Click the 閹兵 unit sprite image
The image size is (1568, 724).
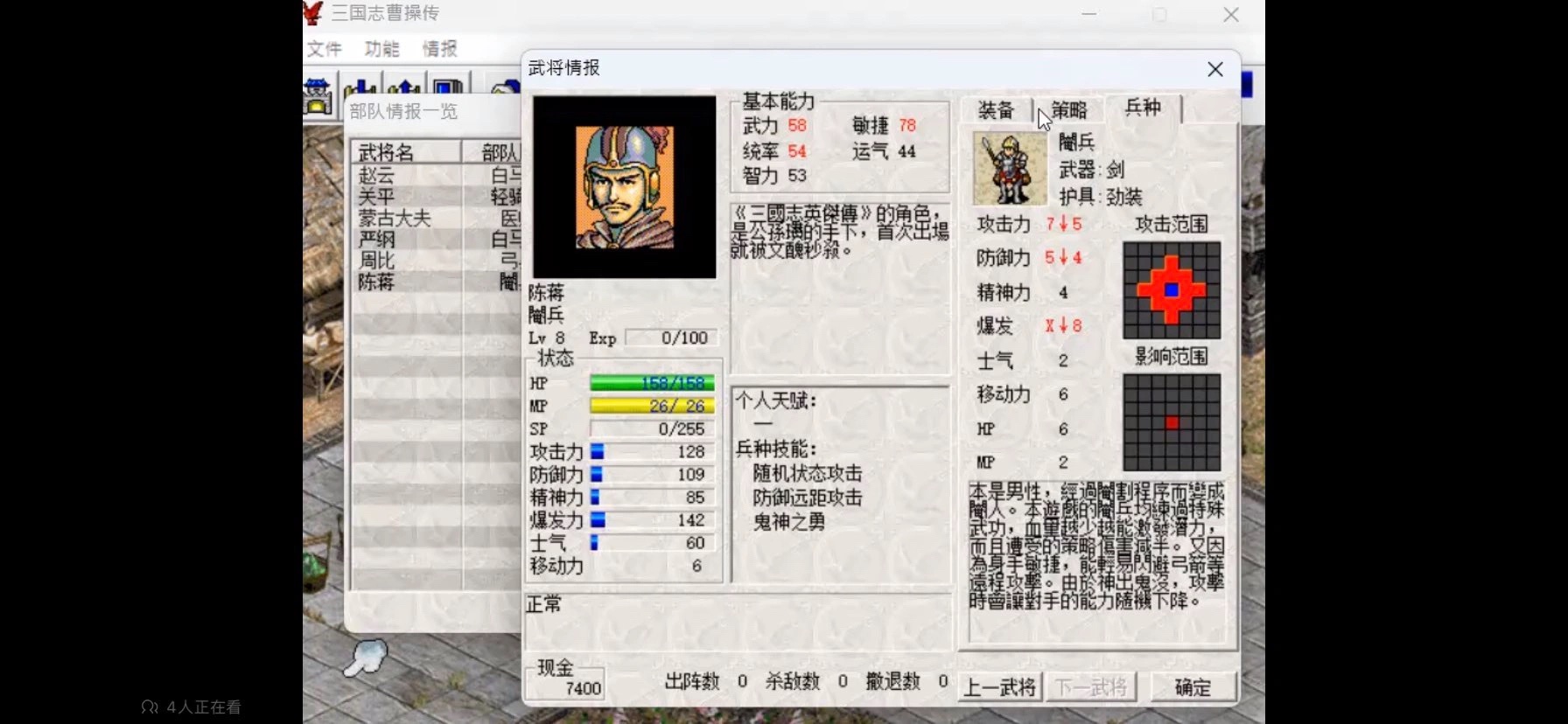pyautogui.click(x=1010, y=169)
